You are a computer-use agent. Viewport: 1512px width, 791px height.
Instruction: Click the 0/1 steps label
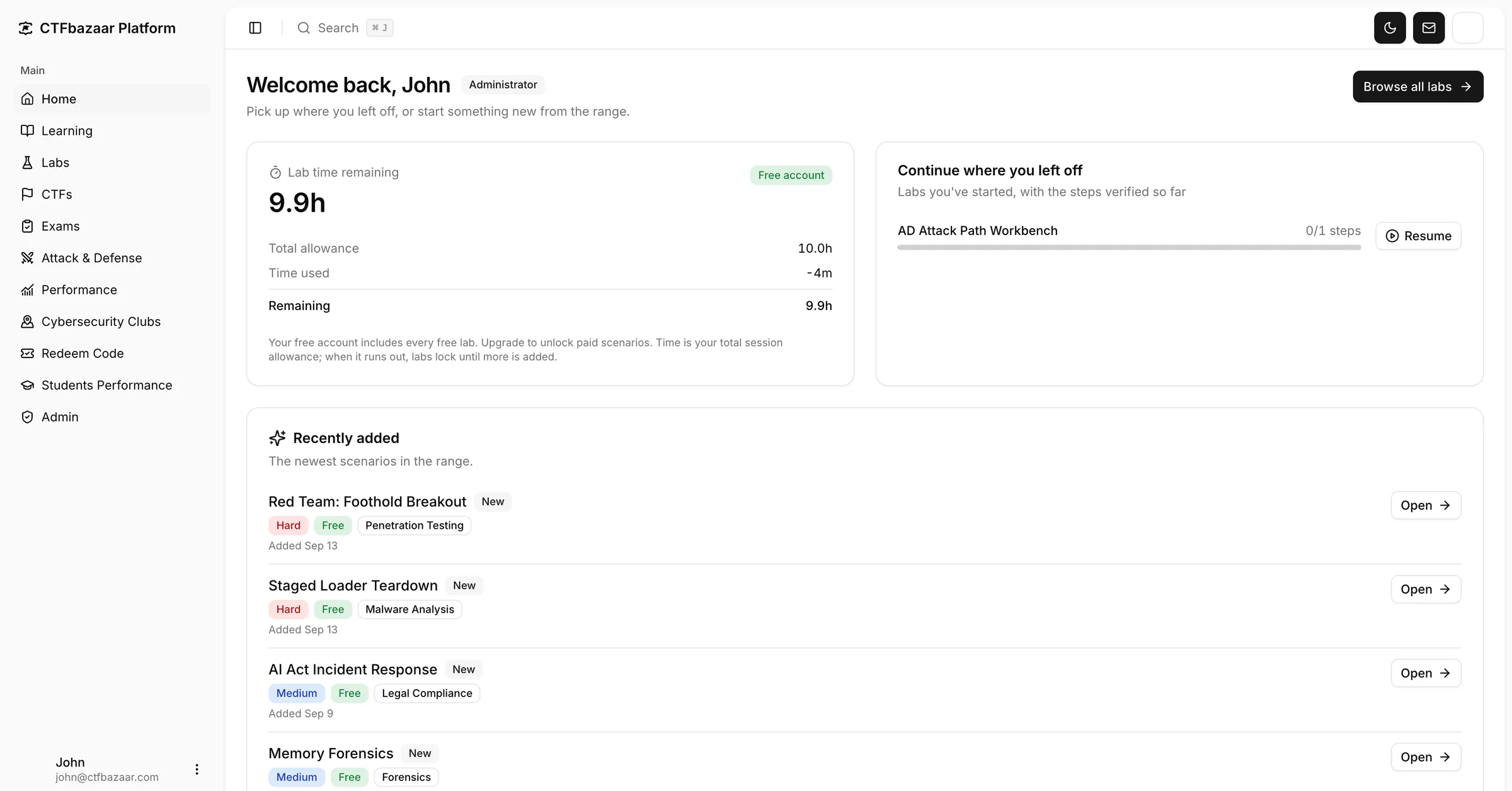point(1333,231)
